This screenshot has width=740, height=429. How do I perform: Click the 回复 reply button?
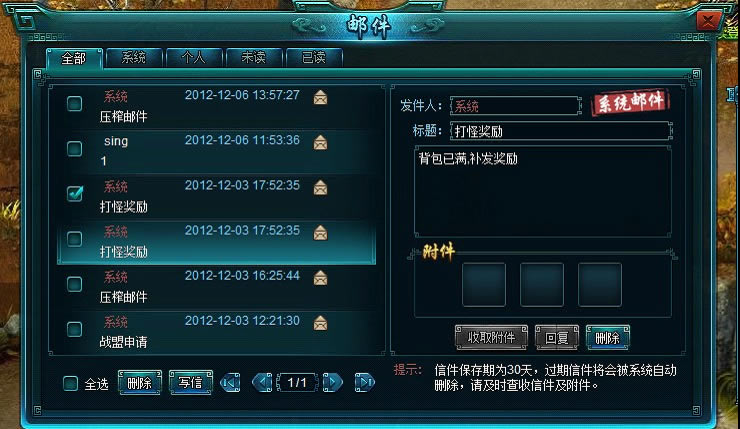click(x=557, y=337)
